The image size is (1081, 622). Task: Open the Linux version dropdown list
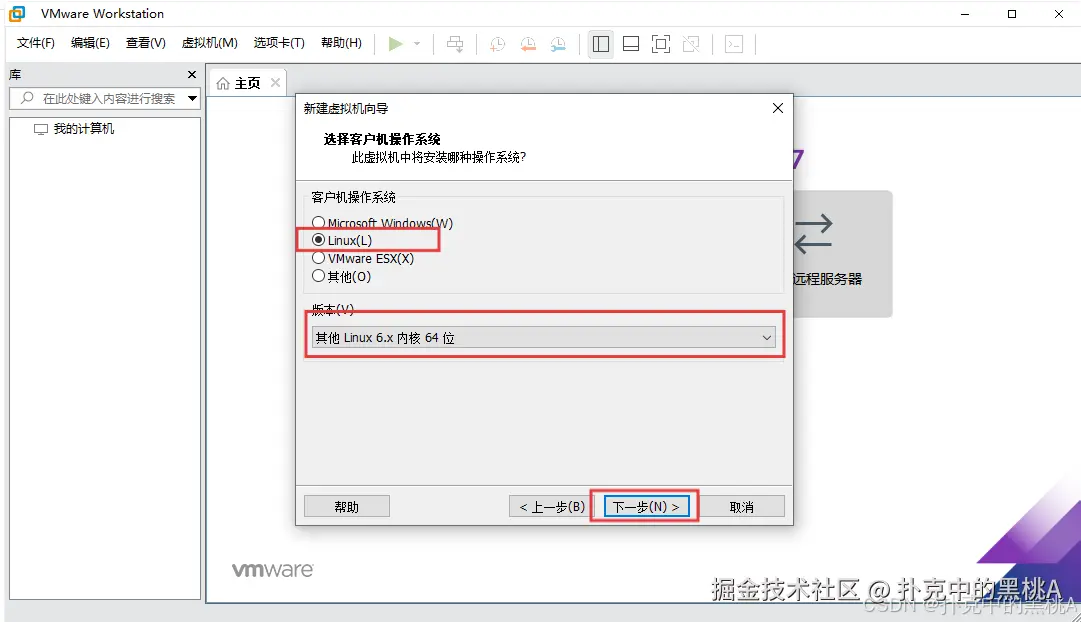coord(767,338)
